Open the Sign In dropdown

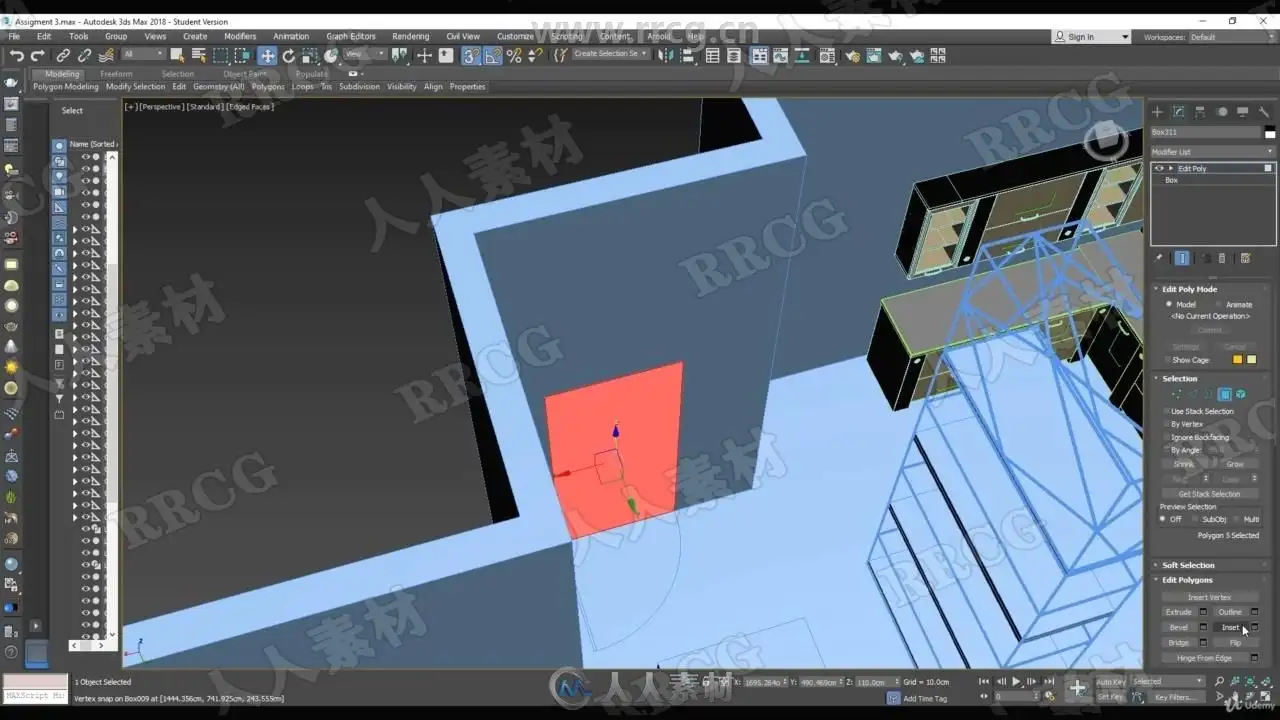click(x=1091, y=37)
